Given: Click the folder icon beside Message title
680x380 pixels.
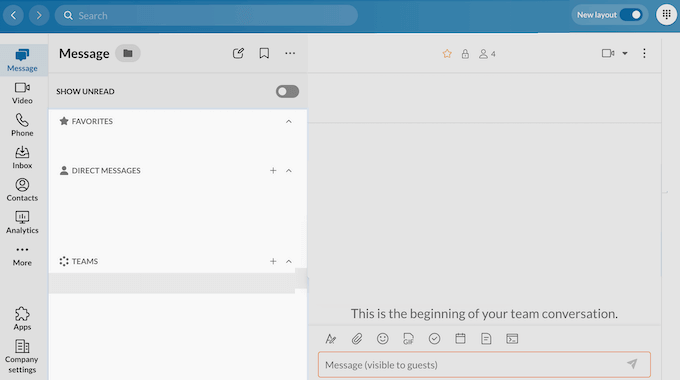Looking at the screenshot, I should coord(128,53).
